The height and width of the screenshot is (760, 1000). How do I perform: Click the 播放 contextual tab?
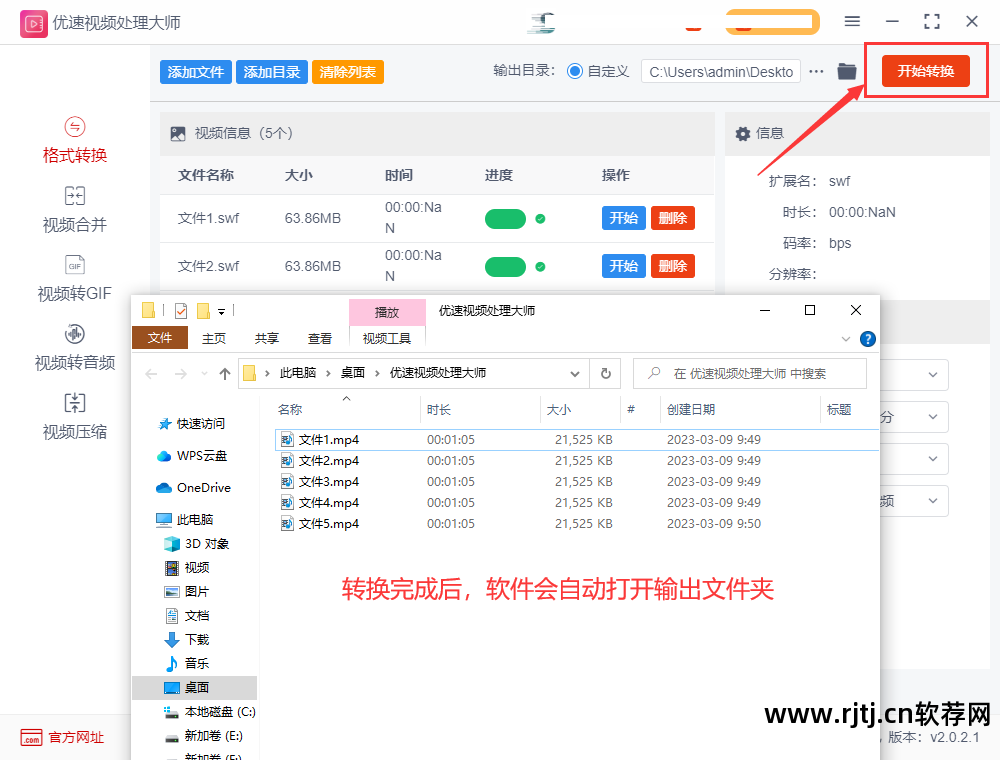pos(387,312)
